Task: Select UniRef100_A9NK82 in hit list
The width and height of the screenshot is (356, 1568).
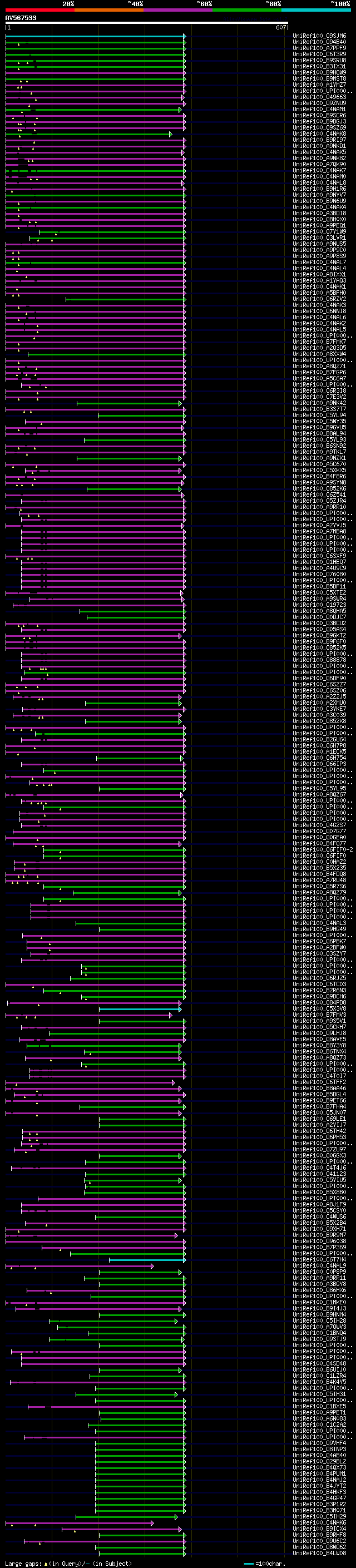Action: click(319, 159)
